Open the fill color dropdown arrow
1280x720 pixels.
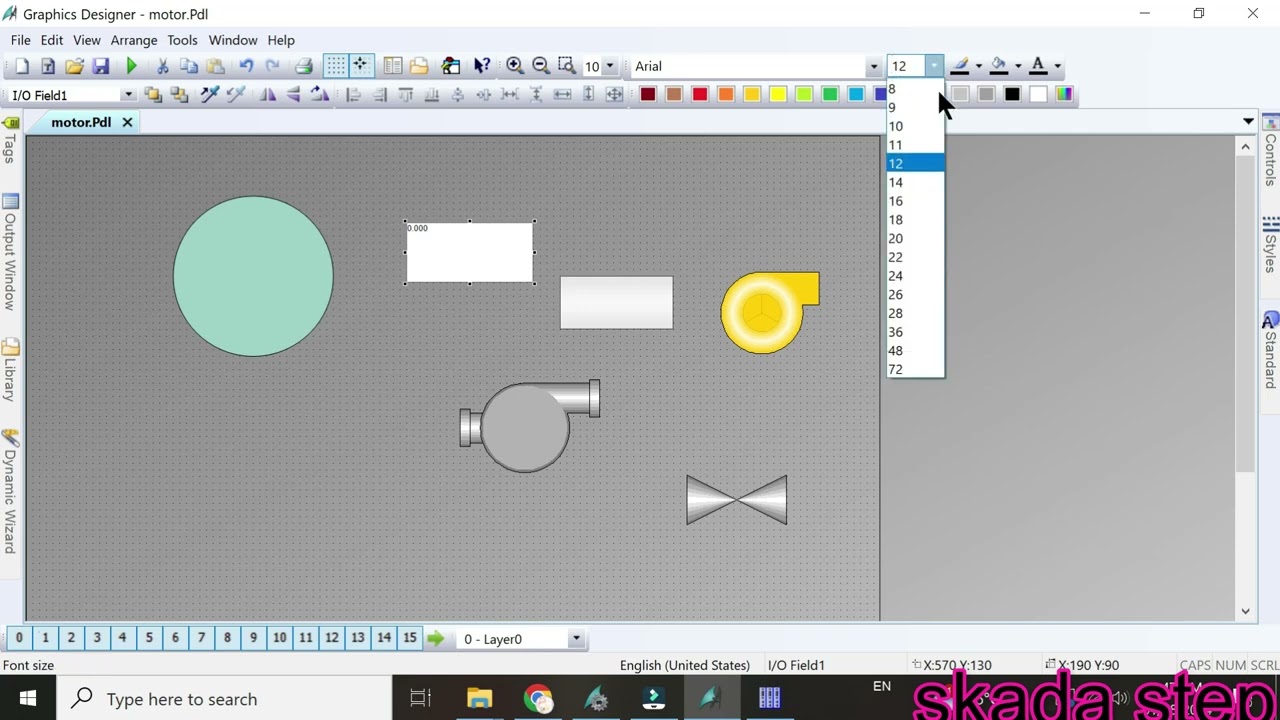1018,66
